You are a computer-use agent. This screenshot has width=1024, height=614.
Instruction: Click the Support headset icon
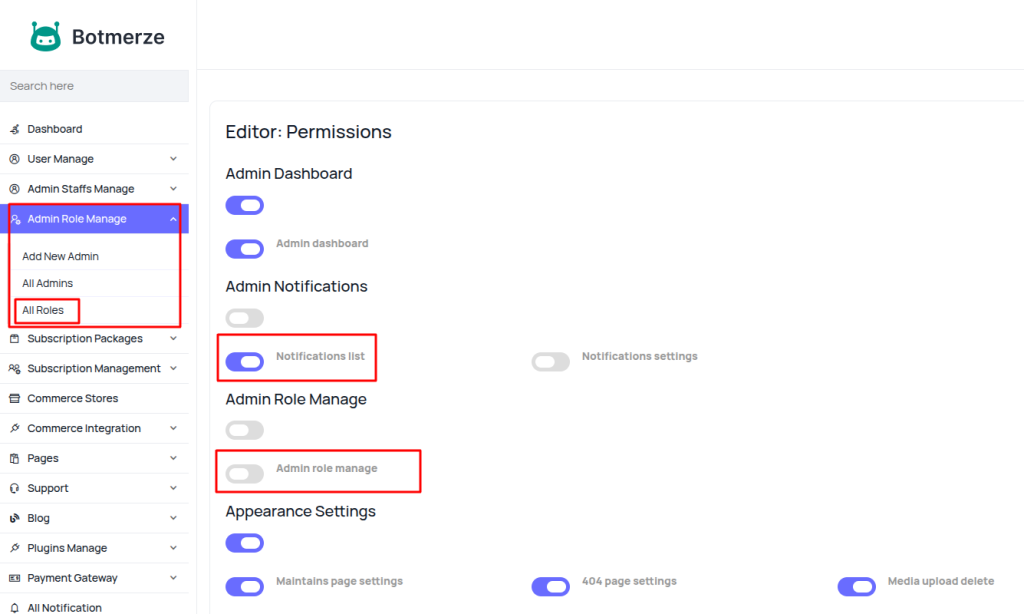coord(14,488)
